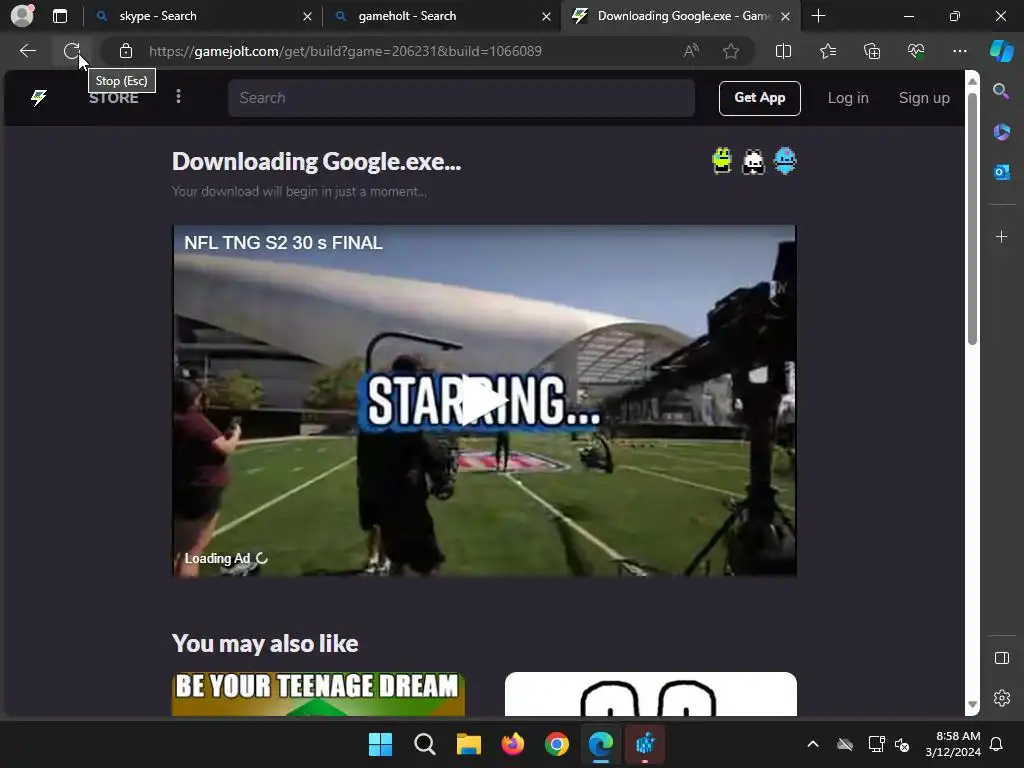Close the skype - Search tab
The height and width of the screenshot is (768, 1024).
[x=307, y=16]
